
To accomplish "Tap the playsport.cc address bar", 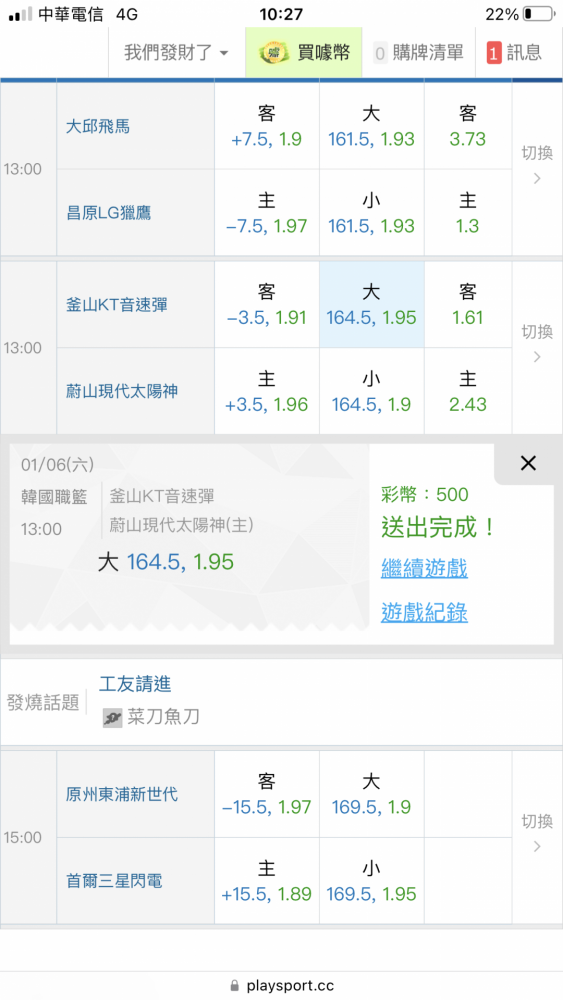I will (x=281, y=985).
